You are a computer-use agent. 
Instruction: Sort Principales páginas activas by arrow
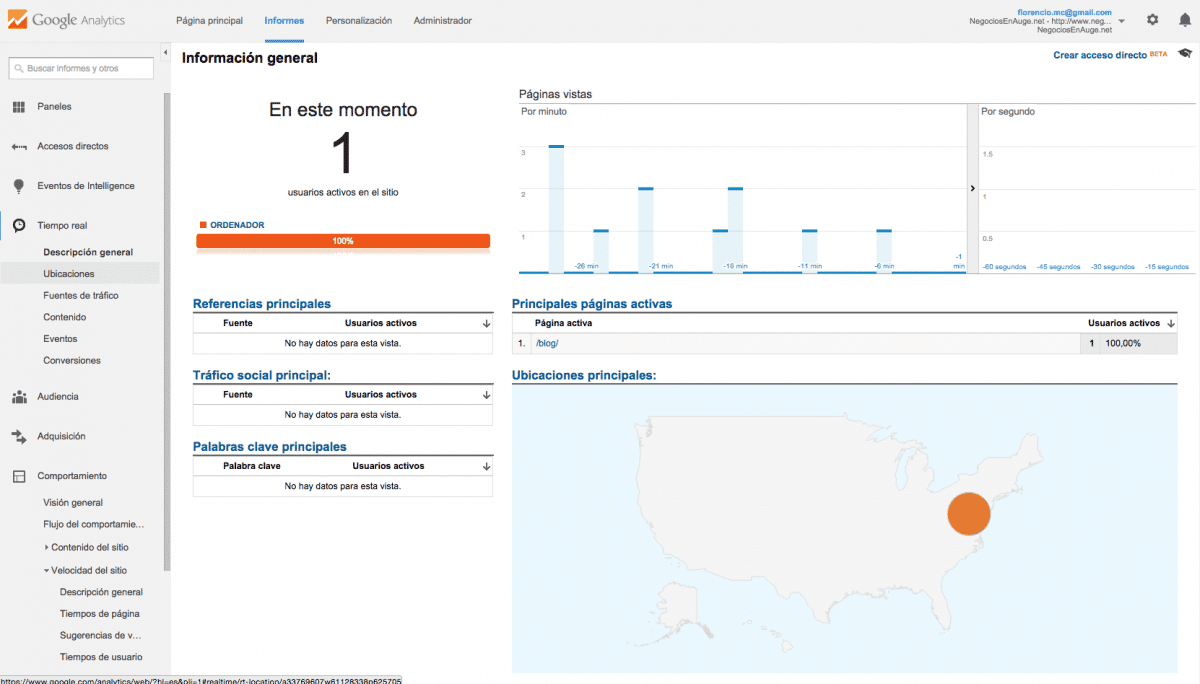[x=1171, y=324]
